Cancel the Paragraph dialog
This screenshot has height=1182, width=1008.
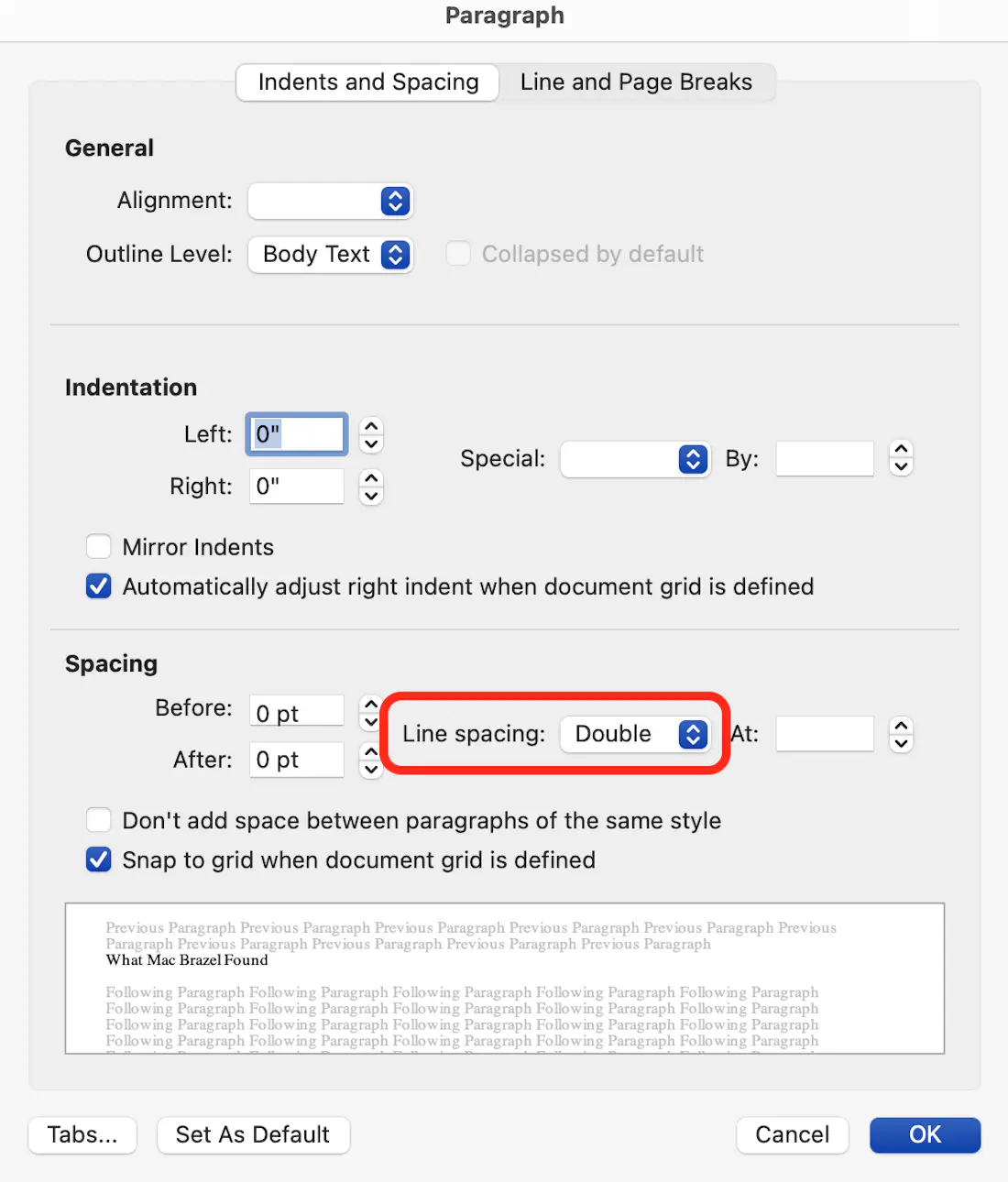[792, 1135]
